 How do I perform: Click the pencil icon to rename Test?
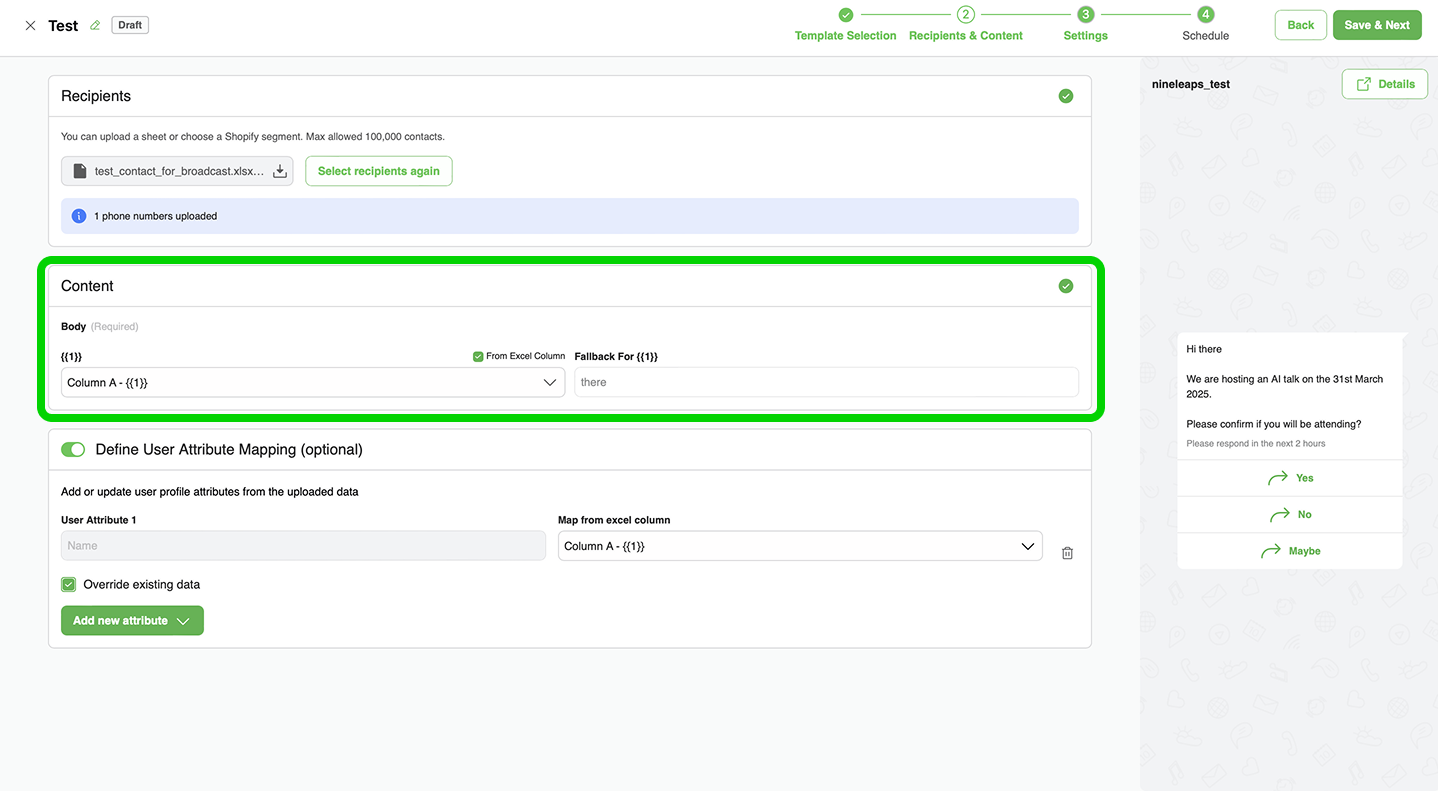coord(95,26)
